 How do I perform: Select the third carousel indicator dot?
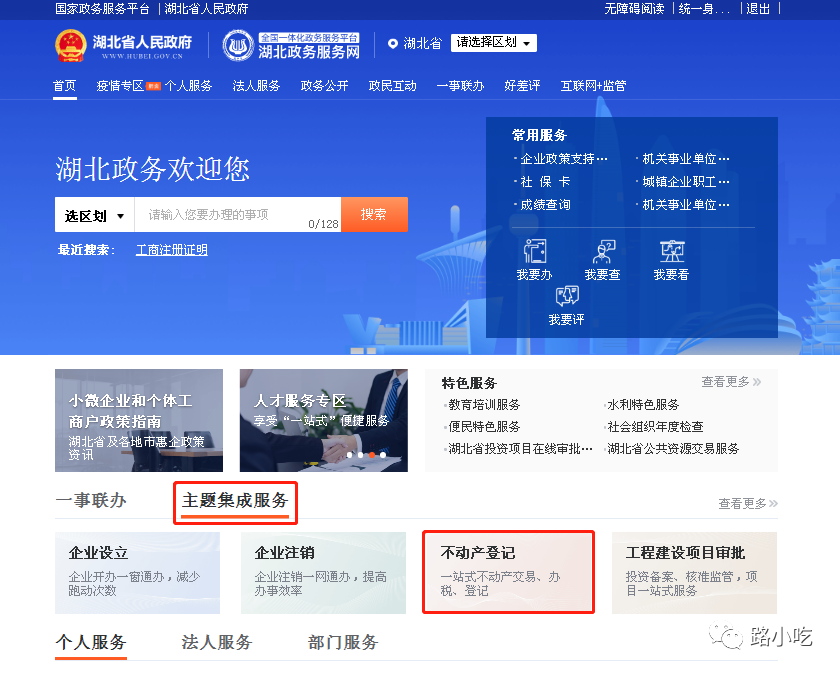point(372,455)
